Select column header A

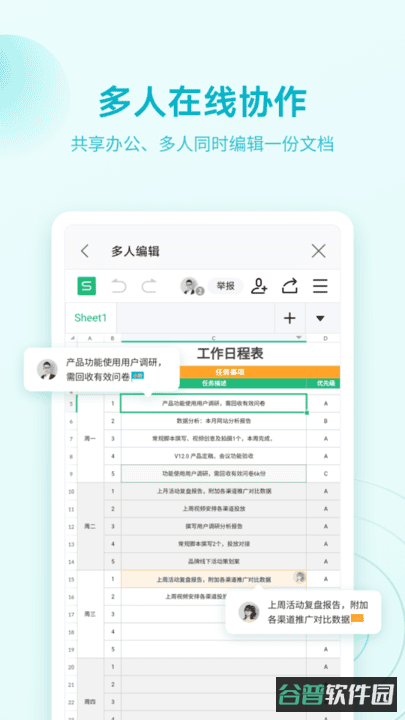[90, 338]
